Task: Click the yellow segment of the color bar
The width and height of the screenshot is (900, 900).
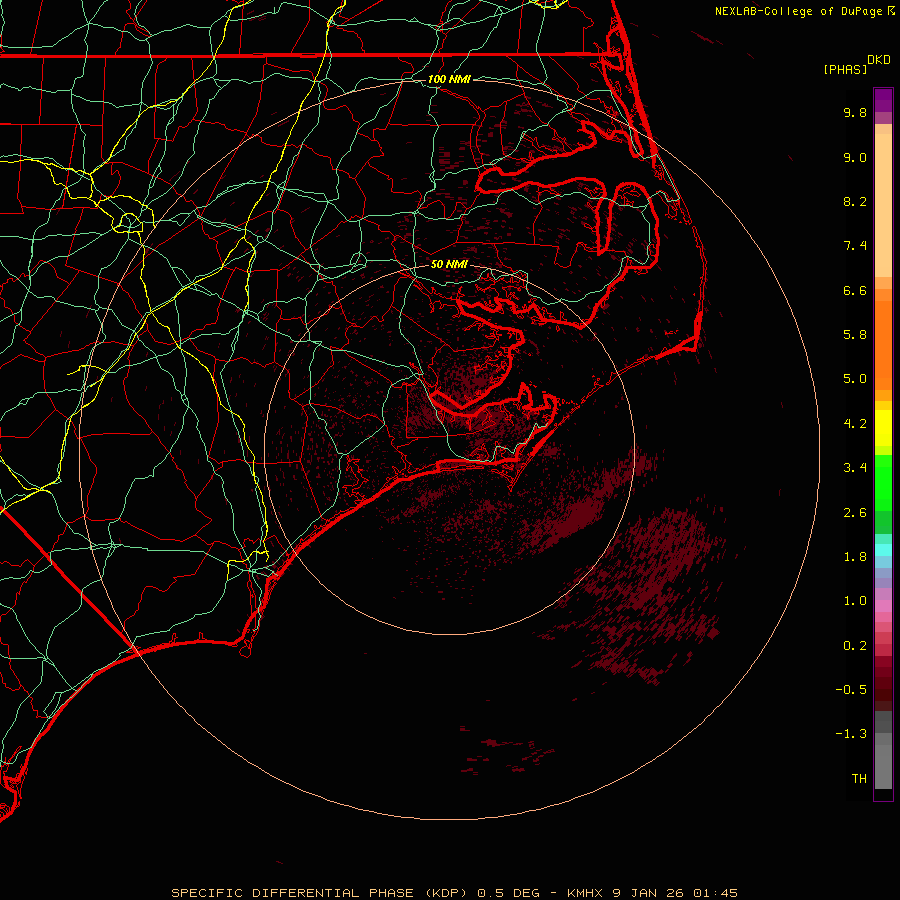Action: coord(883,428)
